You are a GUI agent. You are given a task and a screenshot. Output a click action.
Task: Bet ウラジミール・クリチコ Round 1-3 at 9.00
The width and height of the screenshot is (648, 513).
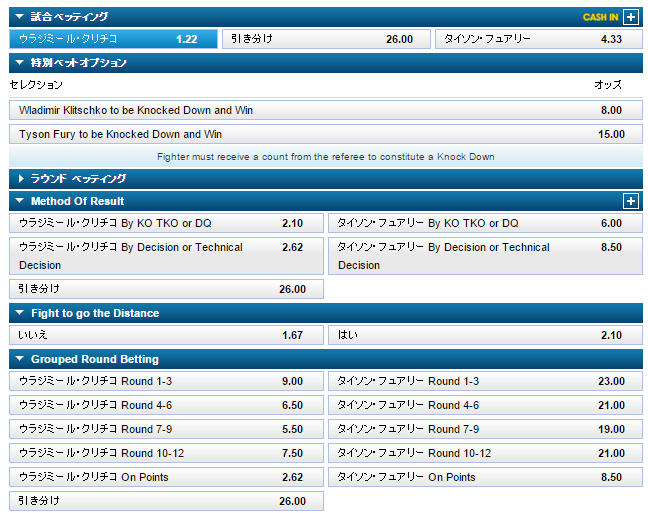click(166, 381)
